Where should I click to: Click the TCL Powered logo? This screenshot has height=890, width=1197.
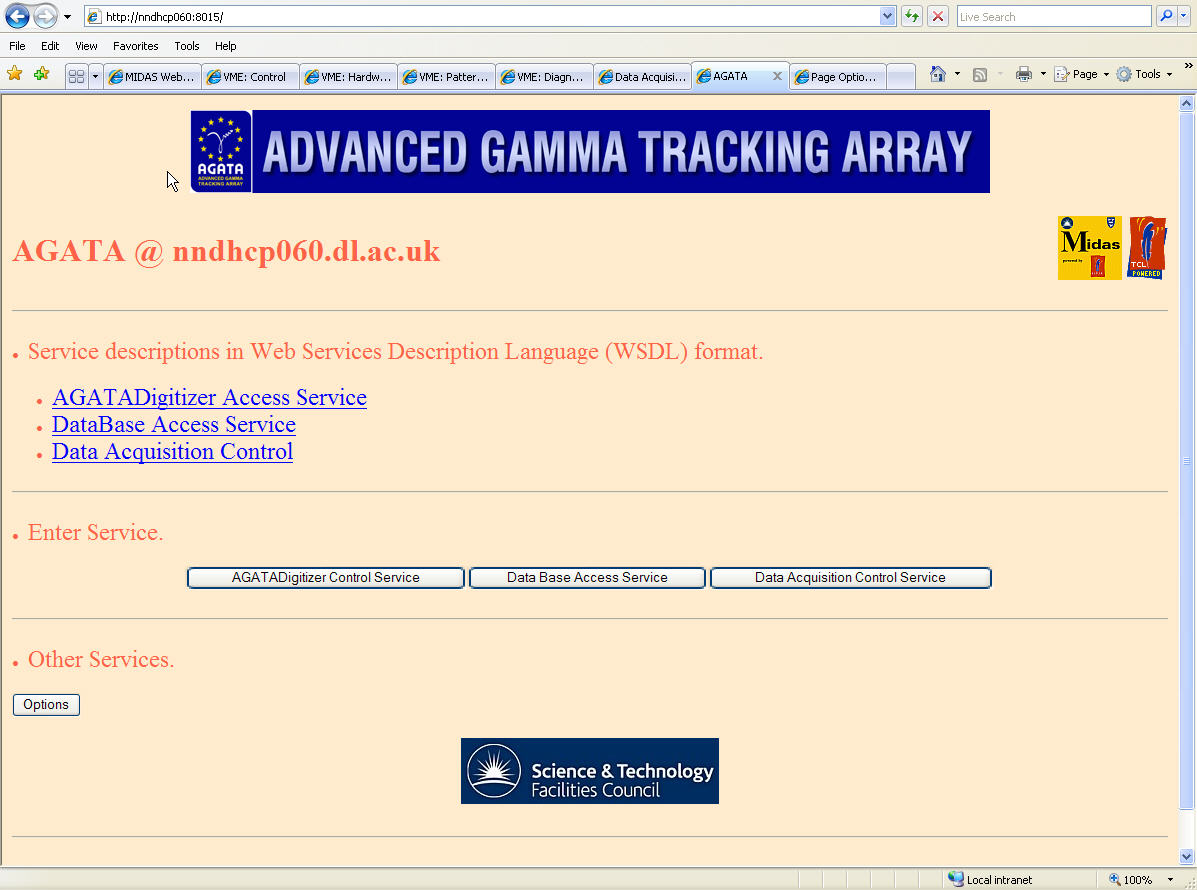[1147, 247]
